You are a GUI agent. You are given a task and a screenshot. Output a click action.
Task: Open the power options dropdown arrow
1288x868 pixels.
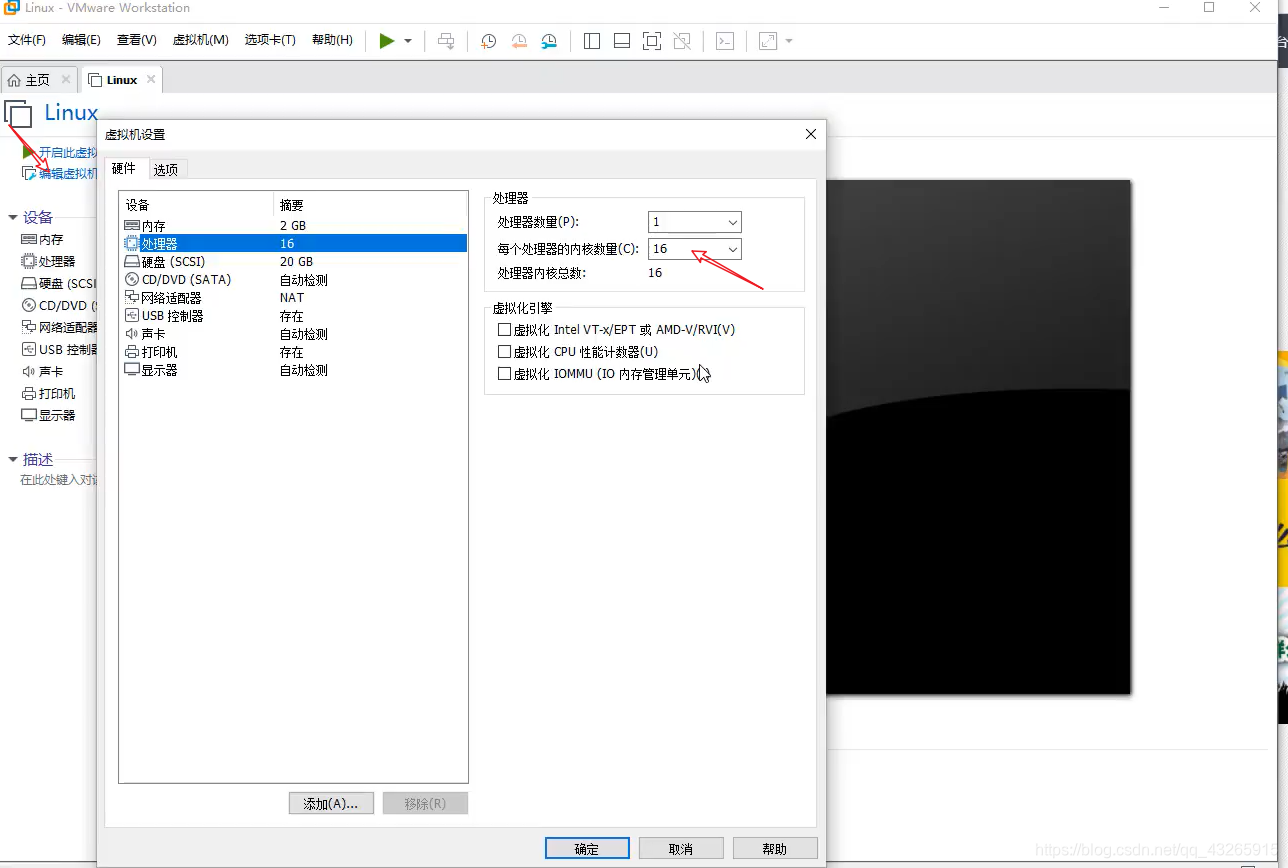[408, 41]
